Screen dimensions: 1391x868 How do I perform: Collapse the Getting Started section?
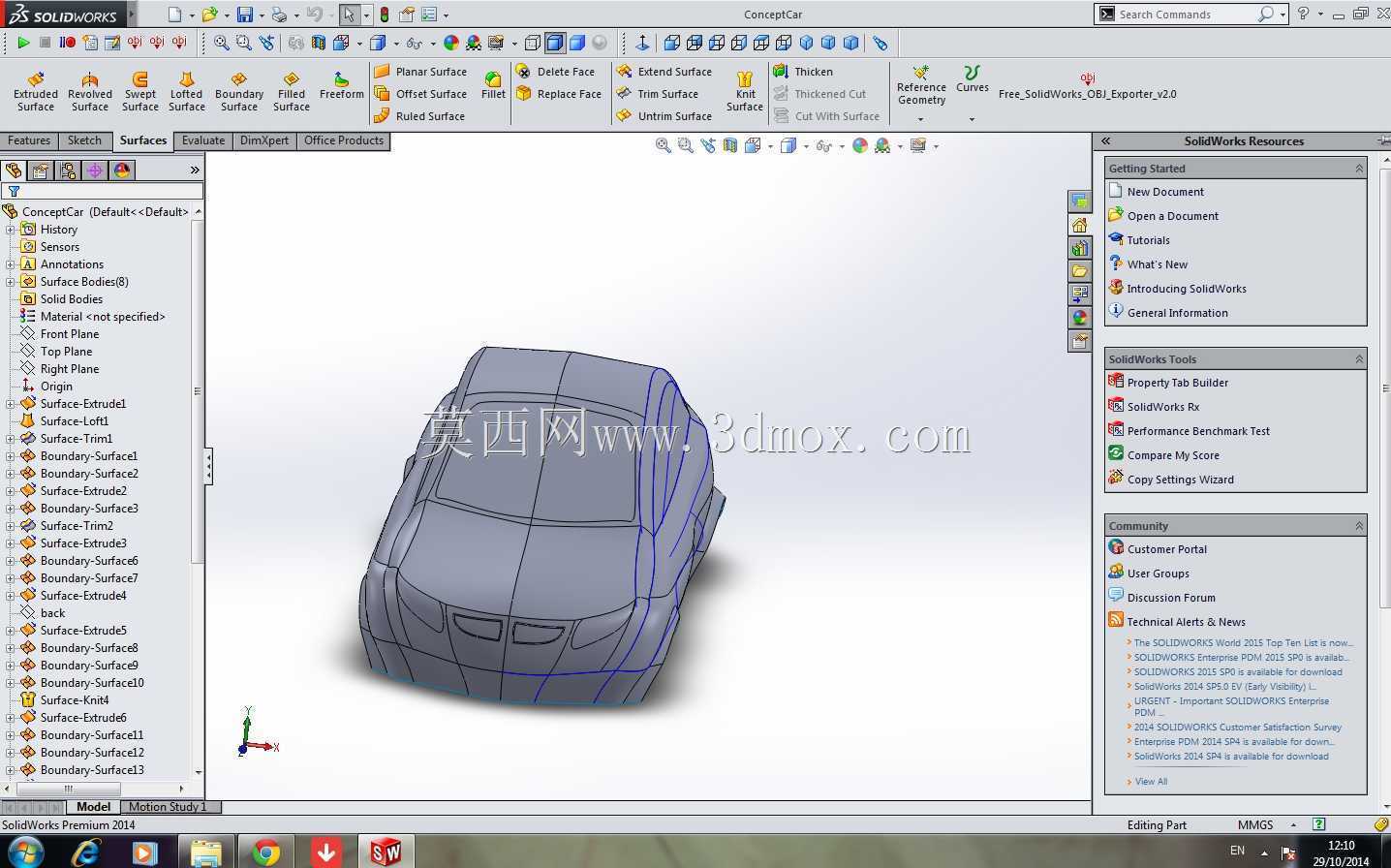(1359, 169)
